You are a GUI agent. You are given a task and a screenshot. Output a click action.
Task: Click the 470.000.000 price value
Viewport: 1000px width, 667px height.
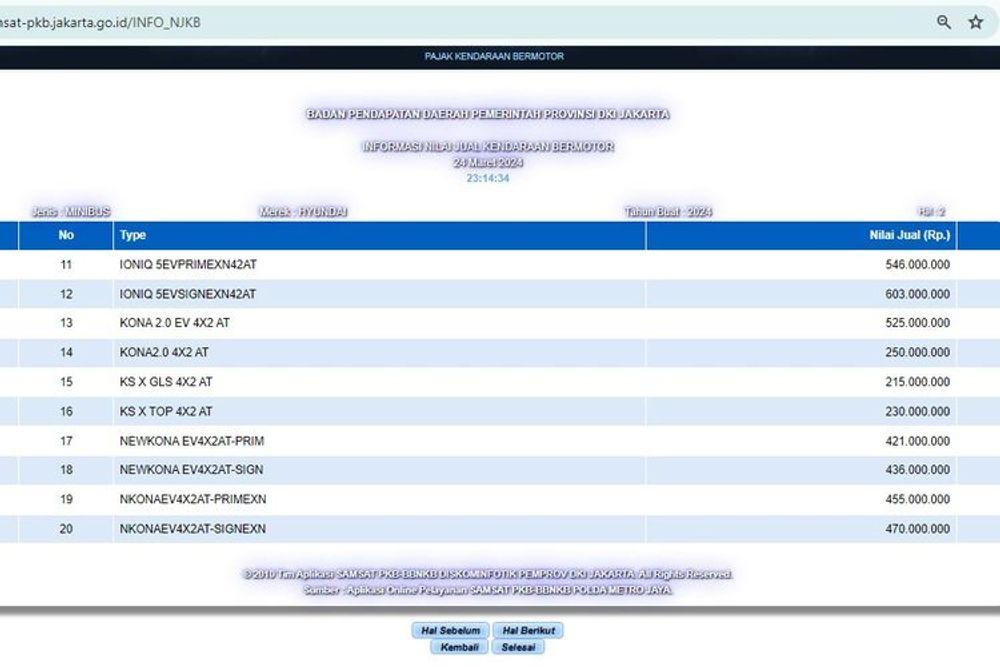click(x=910, y=529)
